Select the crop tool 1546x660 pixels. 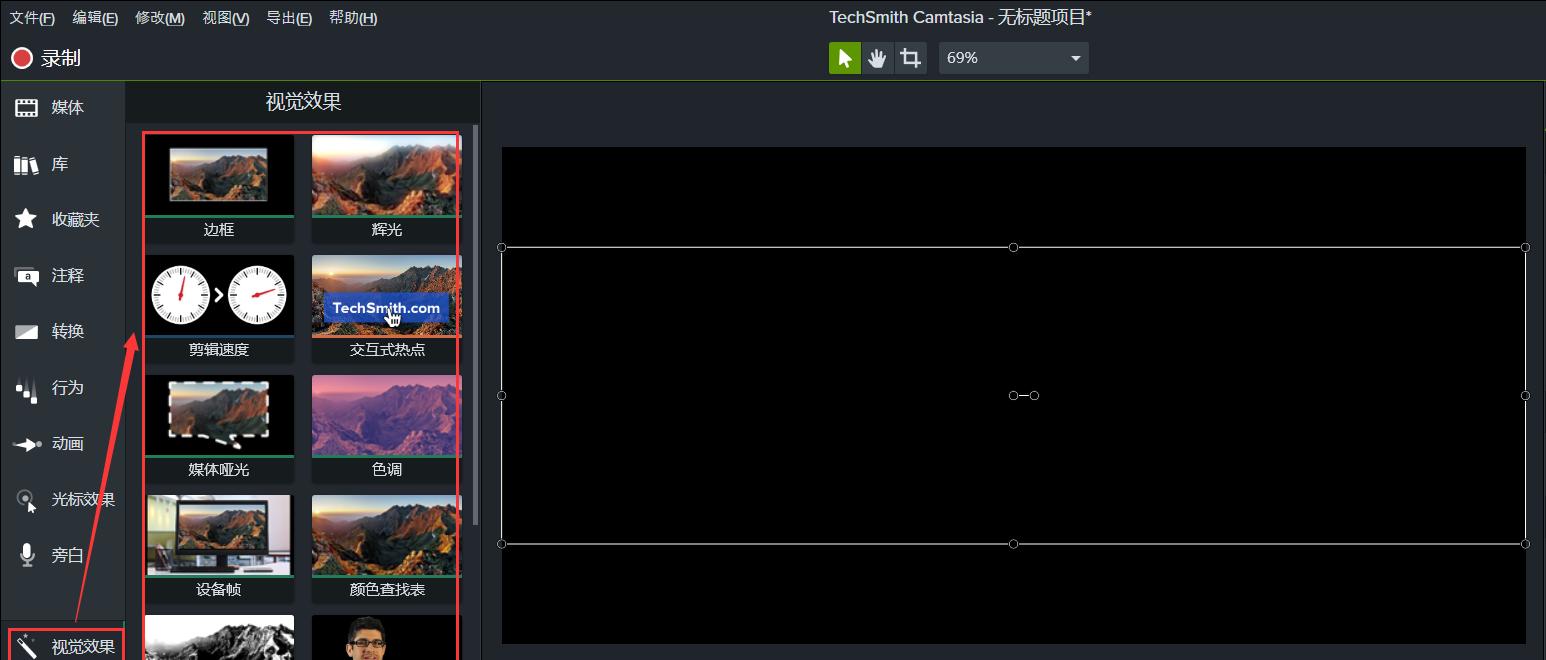coord(910,58)
